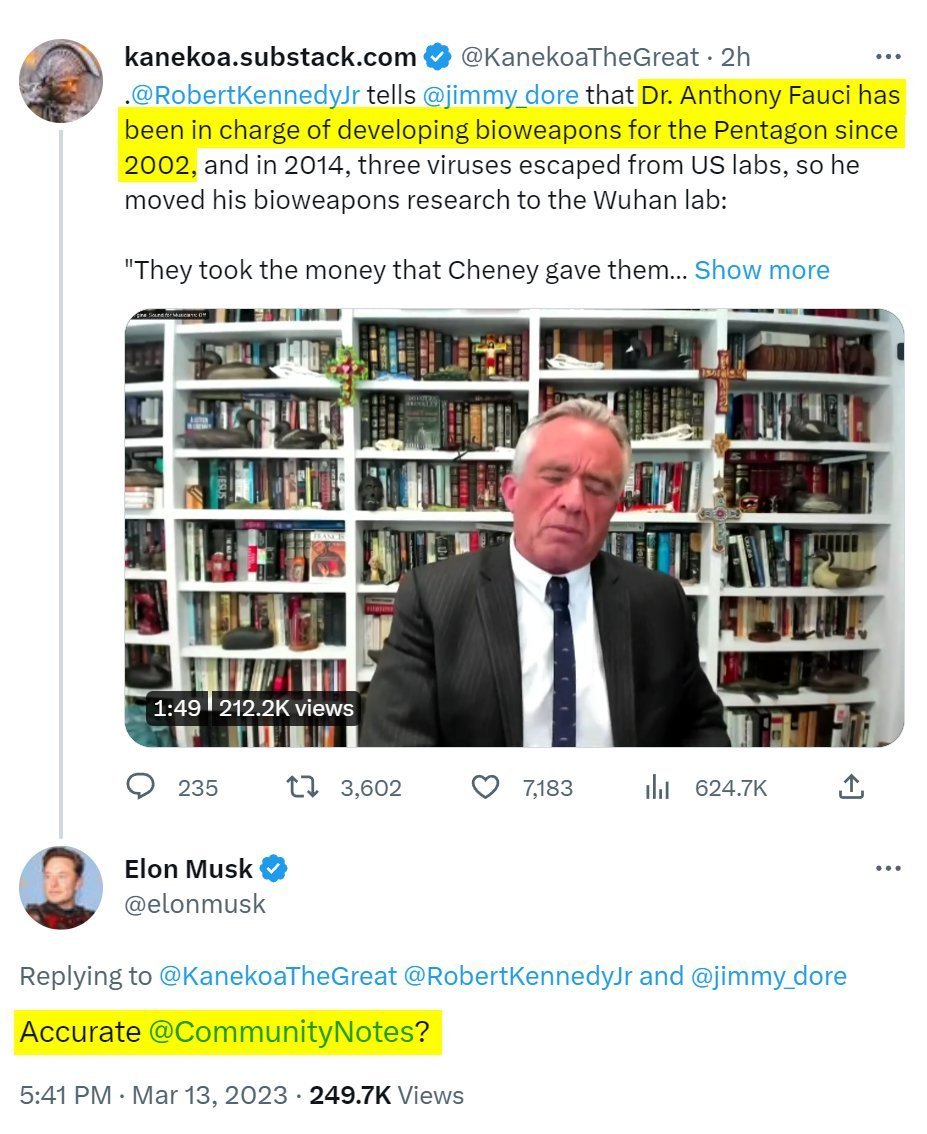The width and height of the screenshot is (927, 1134).
Task: Click the Elon Musk display name
Action: pos(188,869)
